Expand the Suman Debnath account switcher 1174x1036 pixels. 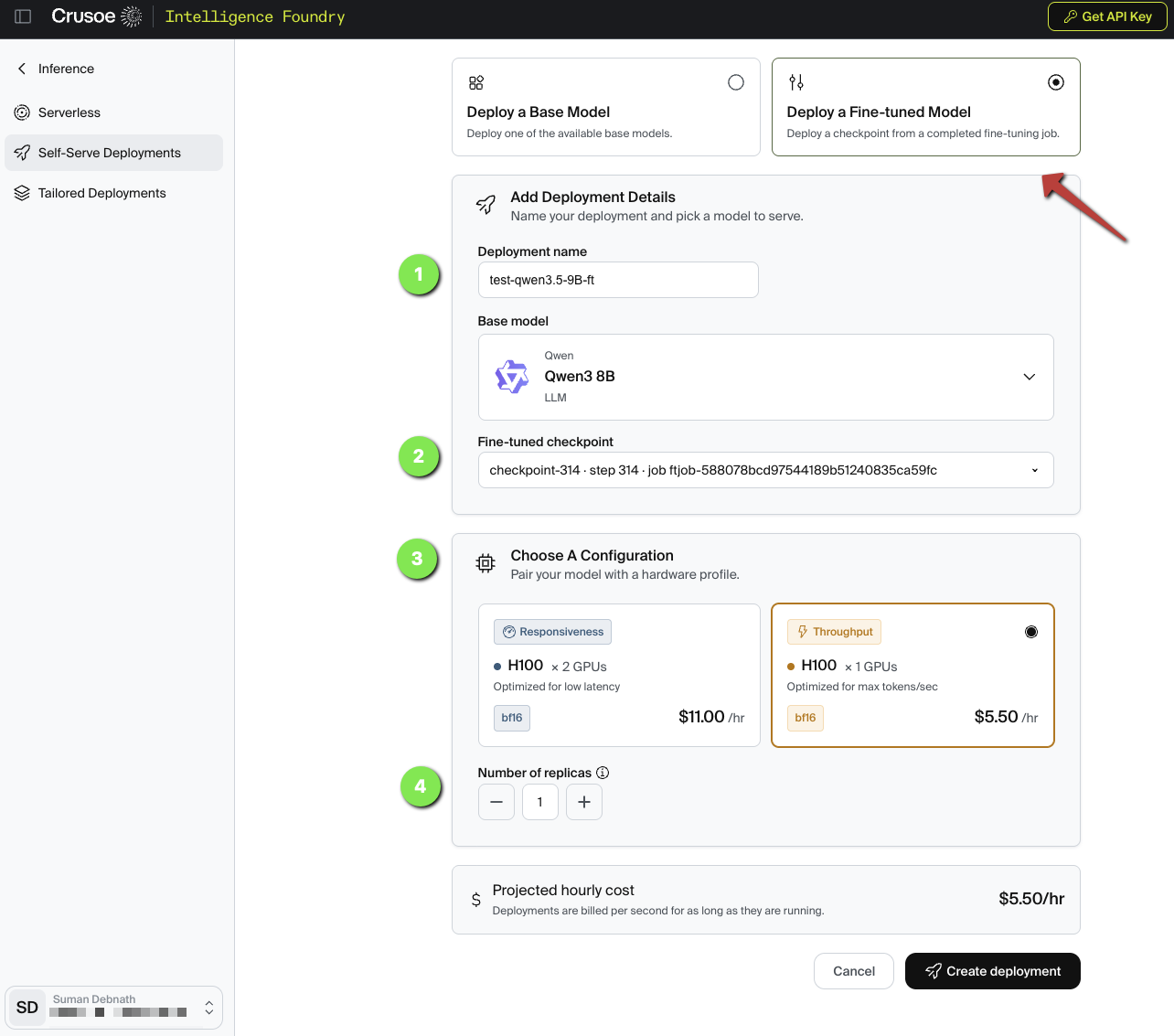click(x=209, y=1008)
